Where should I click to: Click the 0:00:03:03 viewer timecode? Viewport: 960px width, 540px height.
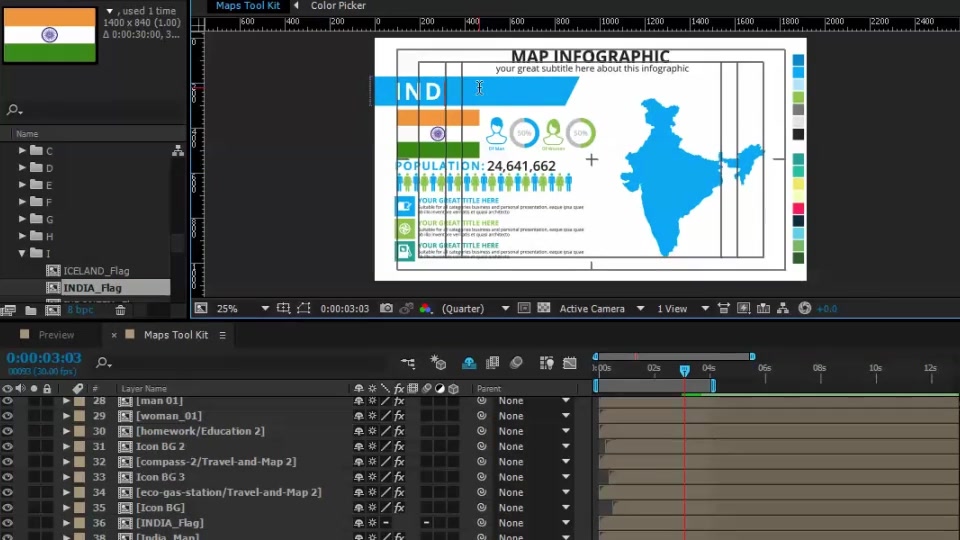tap(345, 309)
